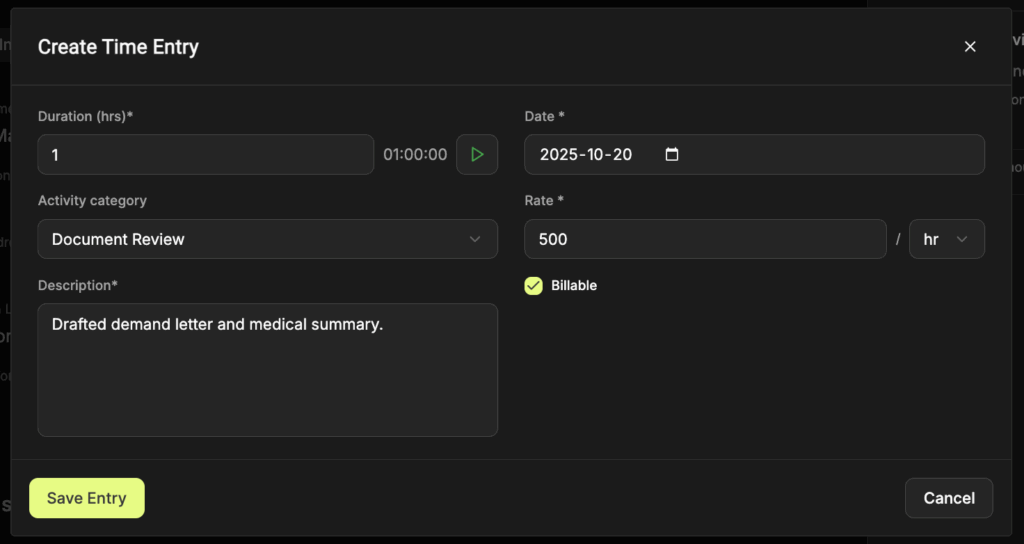Viewport: 1024px width, 544px height.
Task: Close the Create Time Entry dialog with X
Action: coord(969,47)
